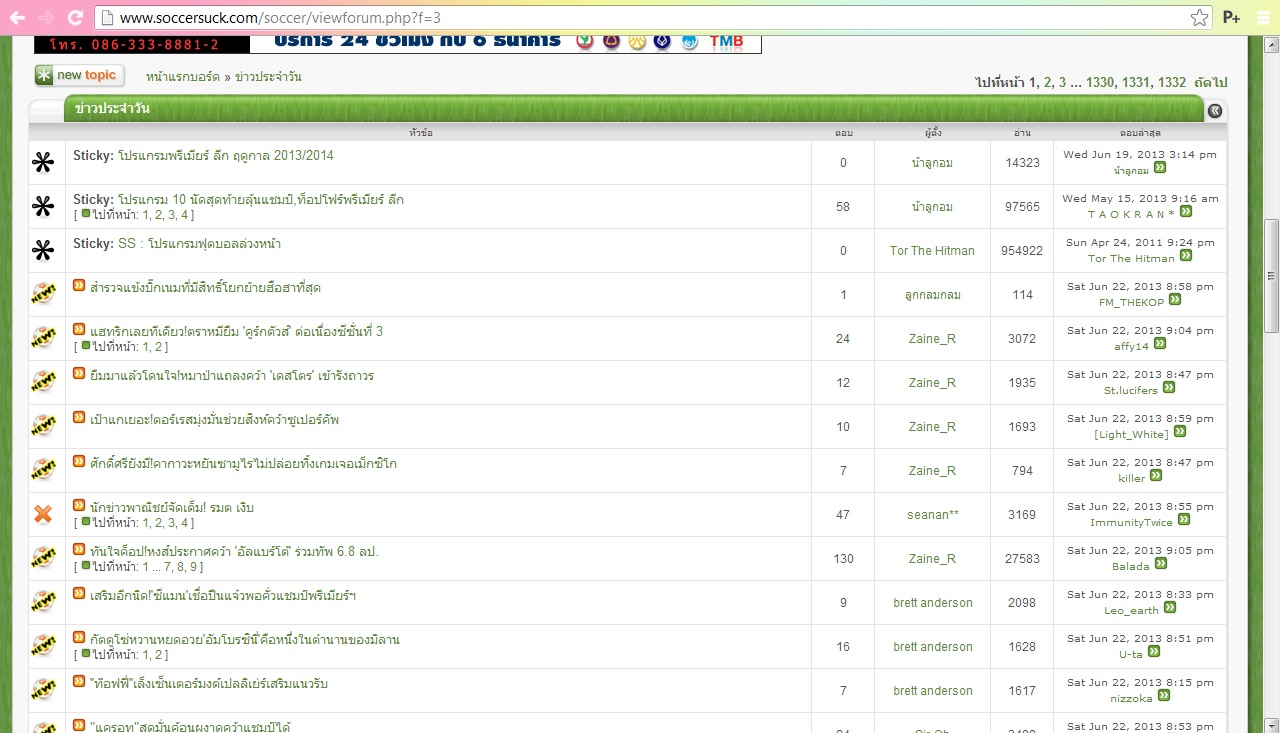View author Tor The Hitman profile in ผู้ตั้ง column
The width and height of the screenshot is (1280, 733).
[x=932, y=251]
